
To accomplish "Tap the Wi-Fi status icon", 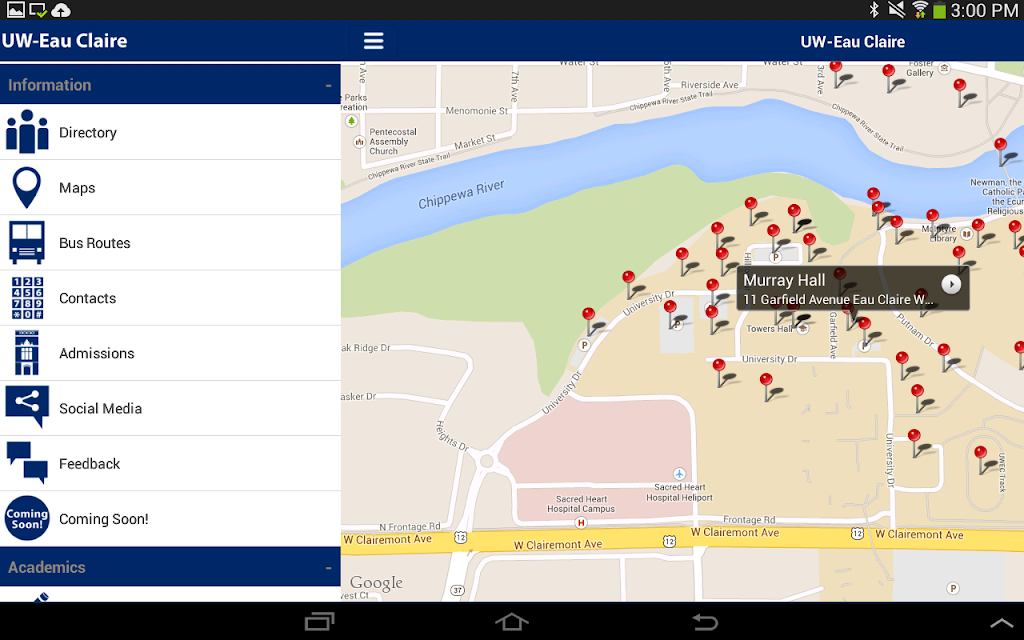I will tap(920, 10).
